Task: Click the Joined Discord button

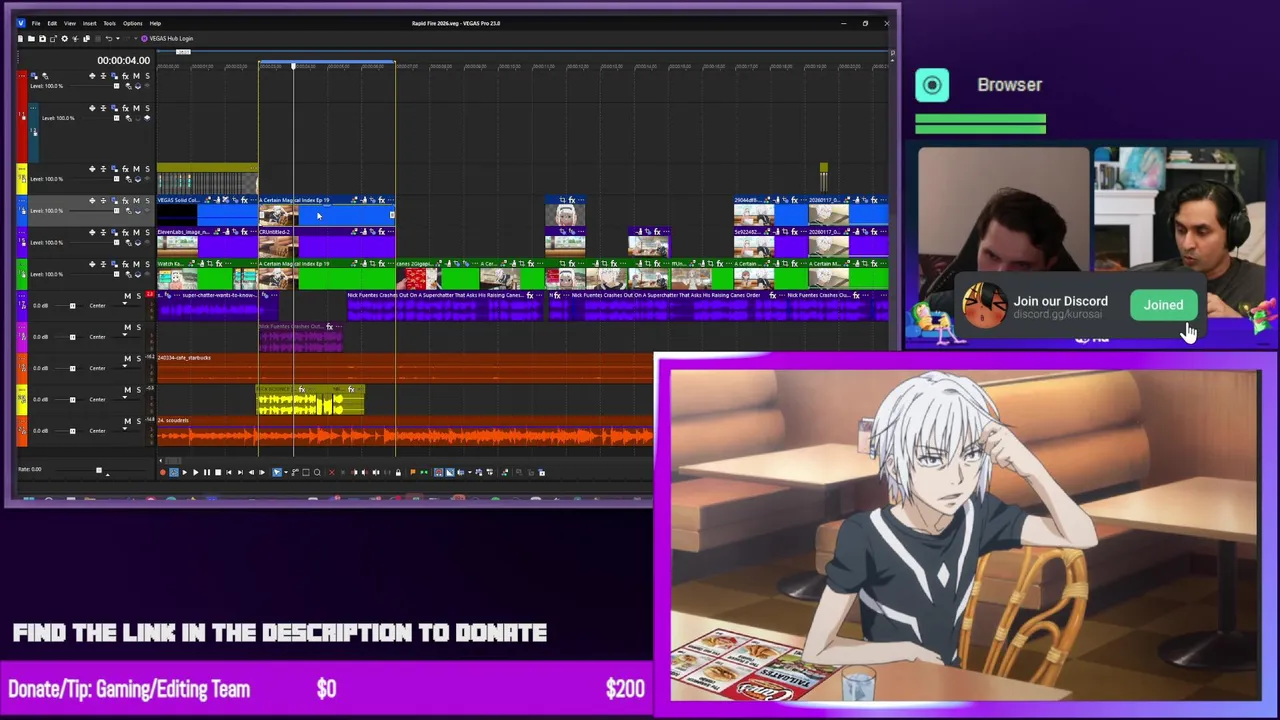Action: [x=1163, y=305]
